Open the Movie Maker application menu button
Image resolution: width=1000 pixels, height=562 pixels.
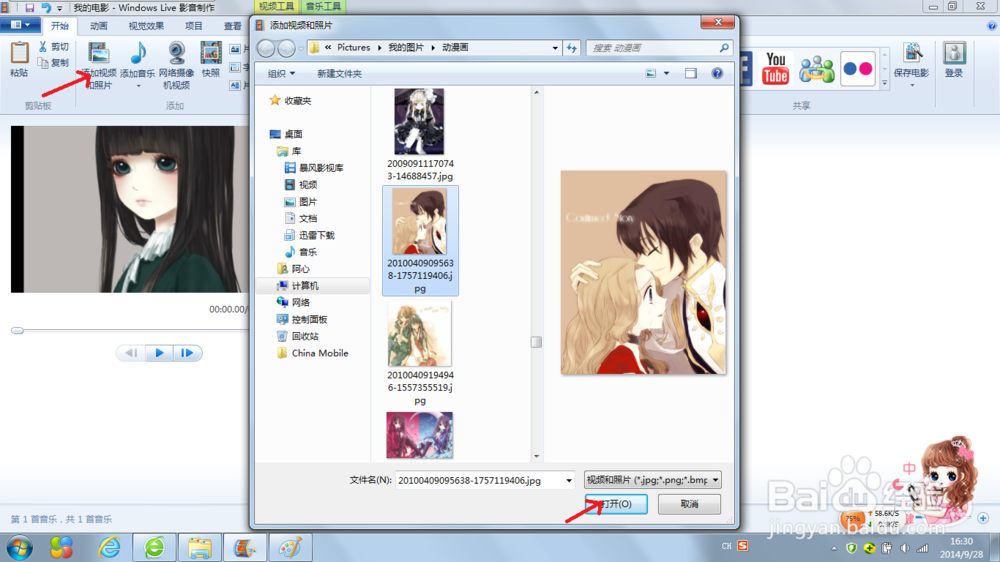click(x=20, y=25)
